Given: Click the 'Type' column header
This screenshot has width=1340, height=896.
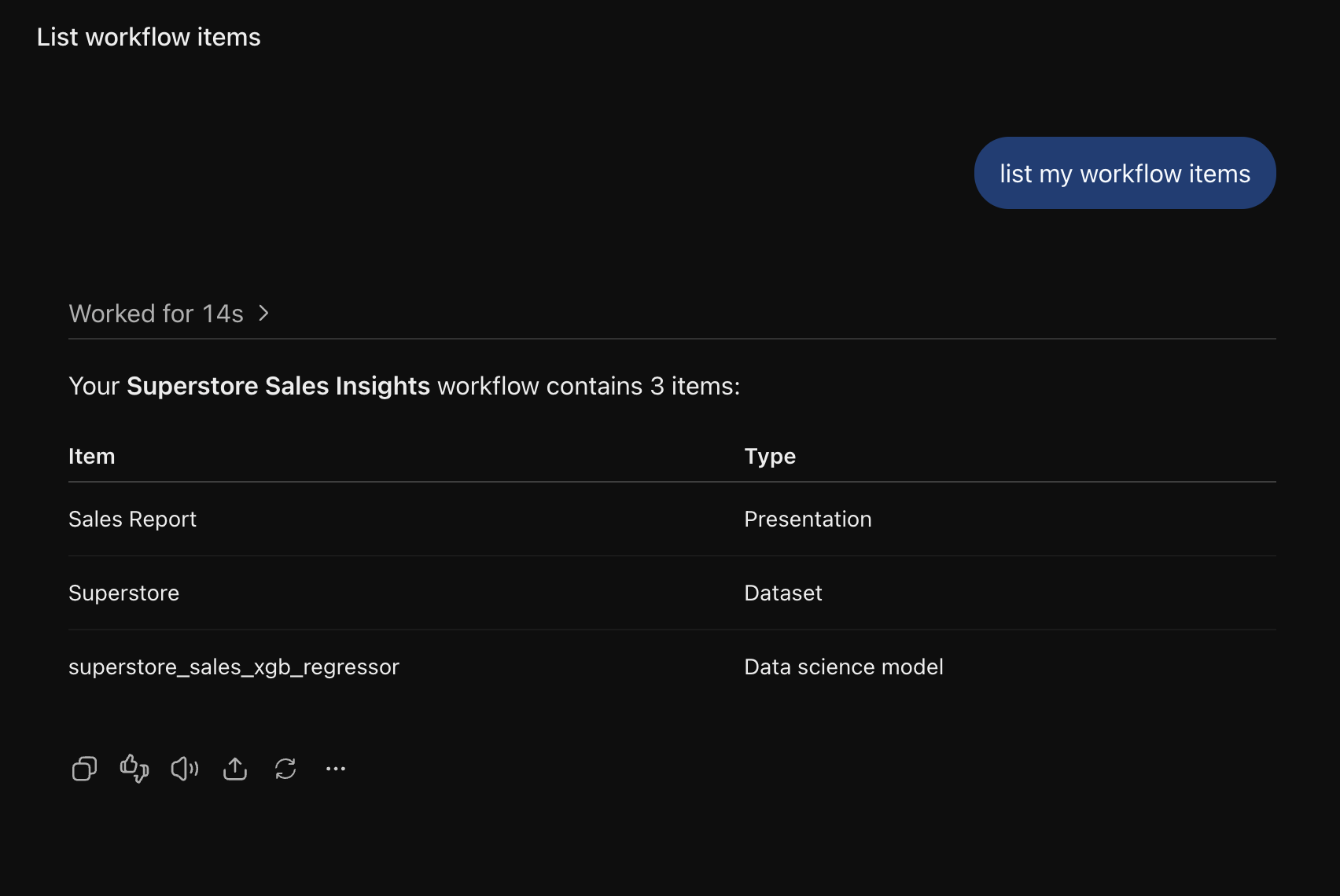Looking at the screenshot, I should (x=770, y=457).
